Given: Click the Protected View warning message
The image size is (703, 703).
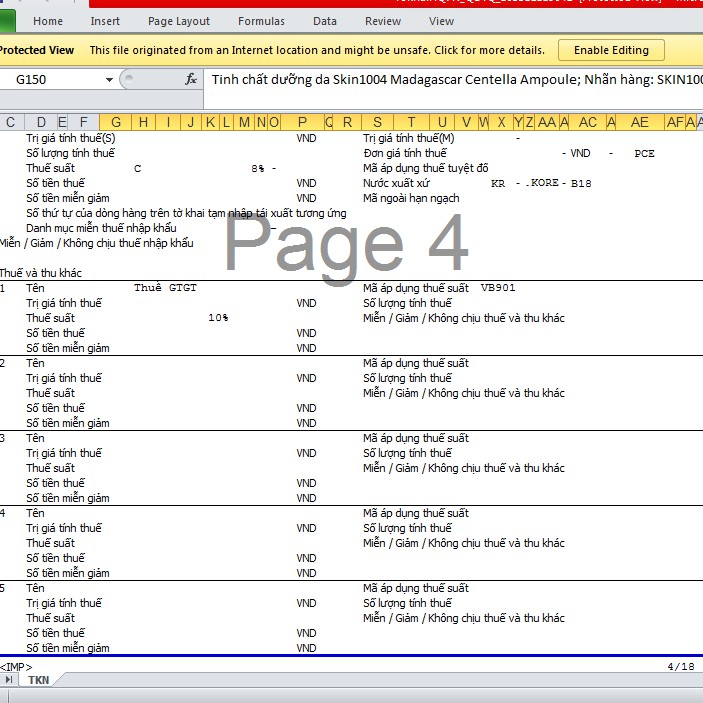Looking at the screenshot, I should 317,50.
